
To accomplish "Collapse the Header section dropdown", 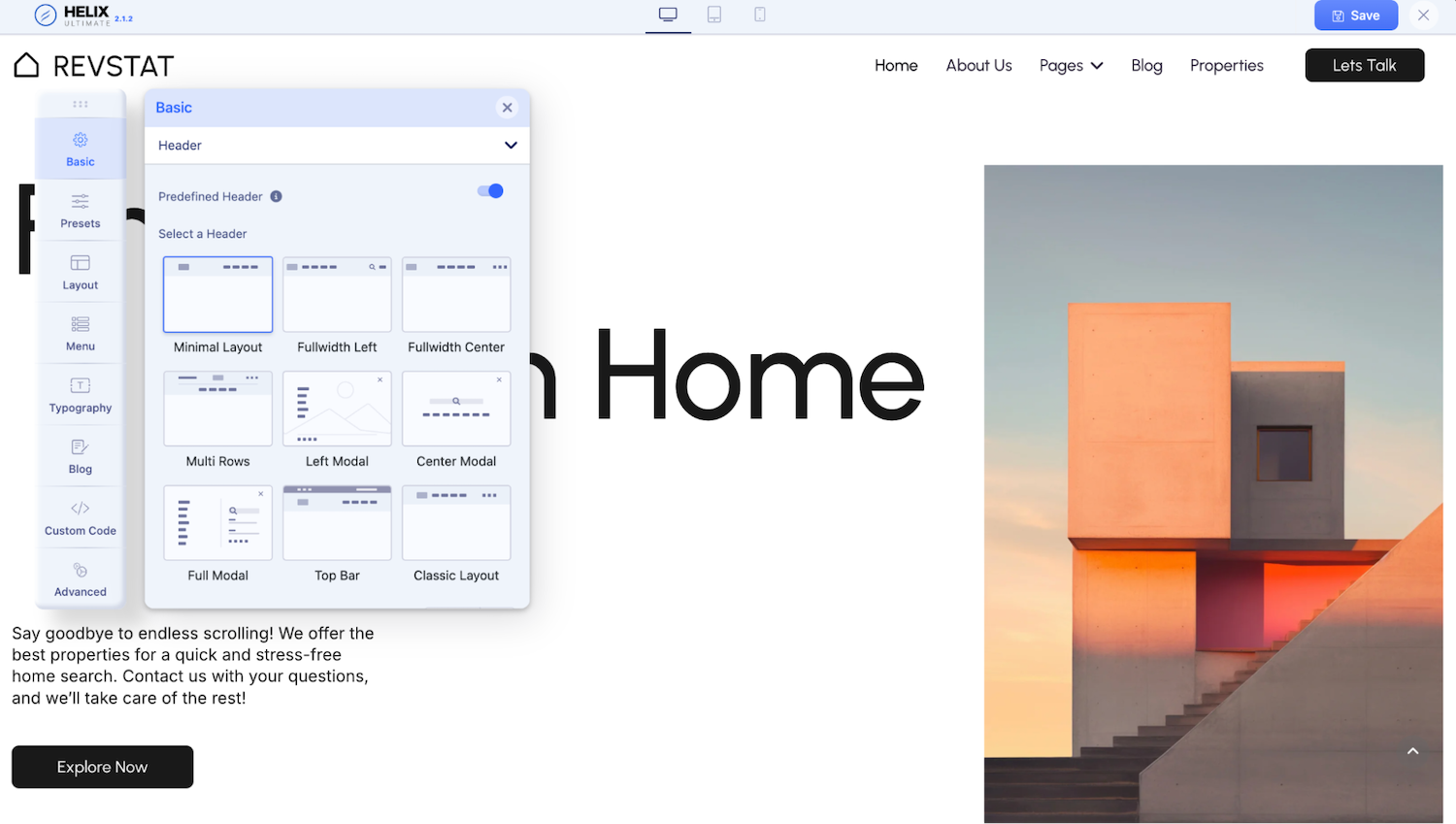I will pyautogui.click(x=511, y=146).
